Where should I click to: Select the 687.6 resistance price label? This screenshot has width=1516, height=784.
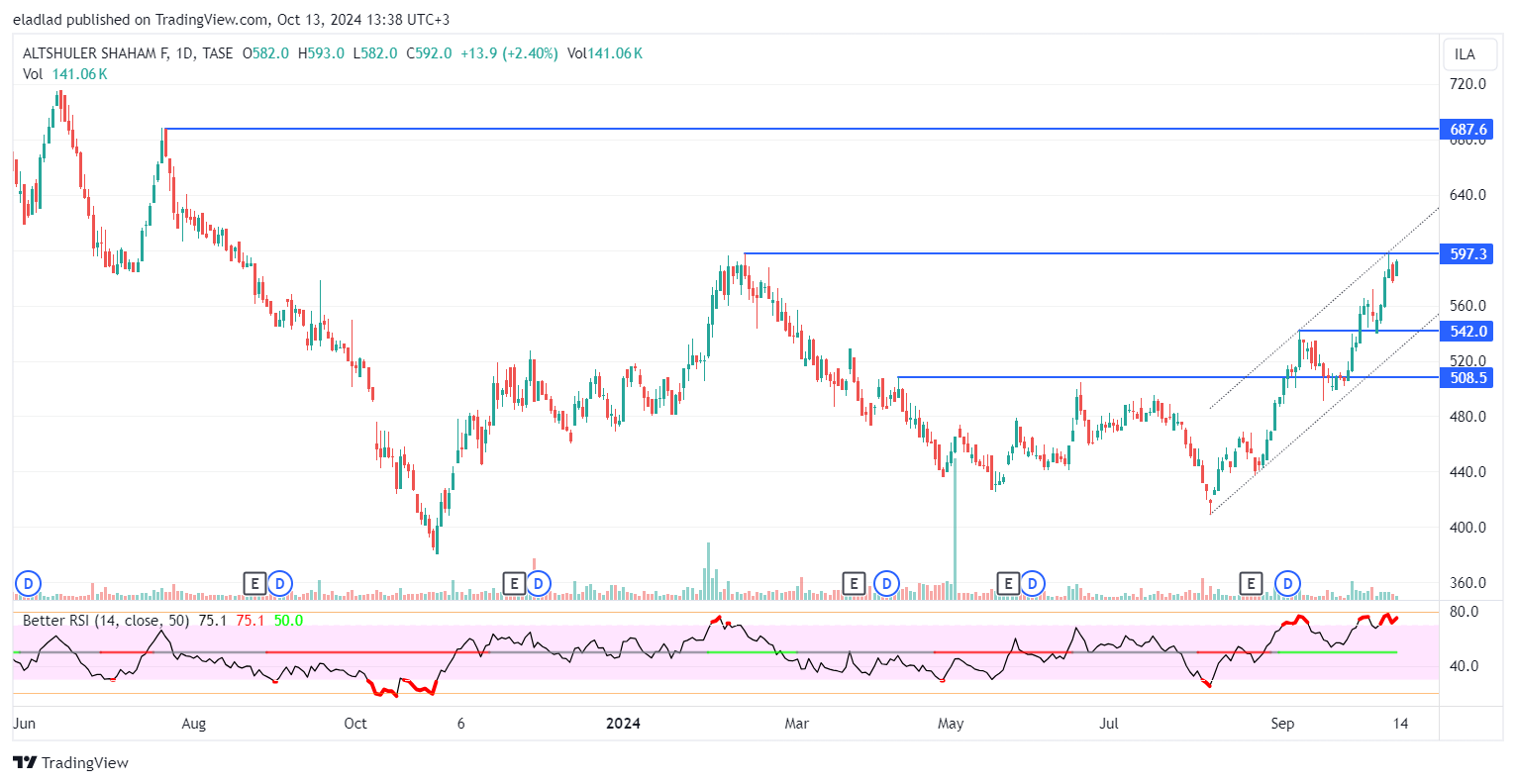click(x=1467, y=130)
